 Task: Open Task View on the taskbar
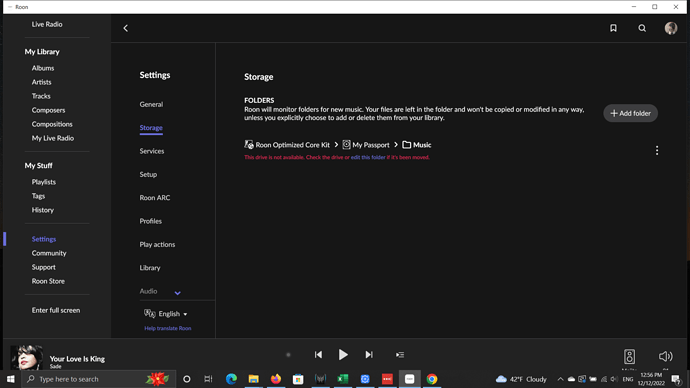208,379
